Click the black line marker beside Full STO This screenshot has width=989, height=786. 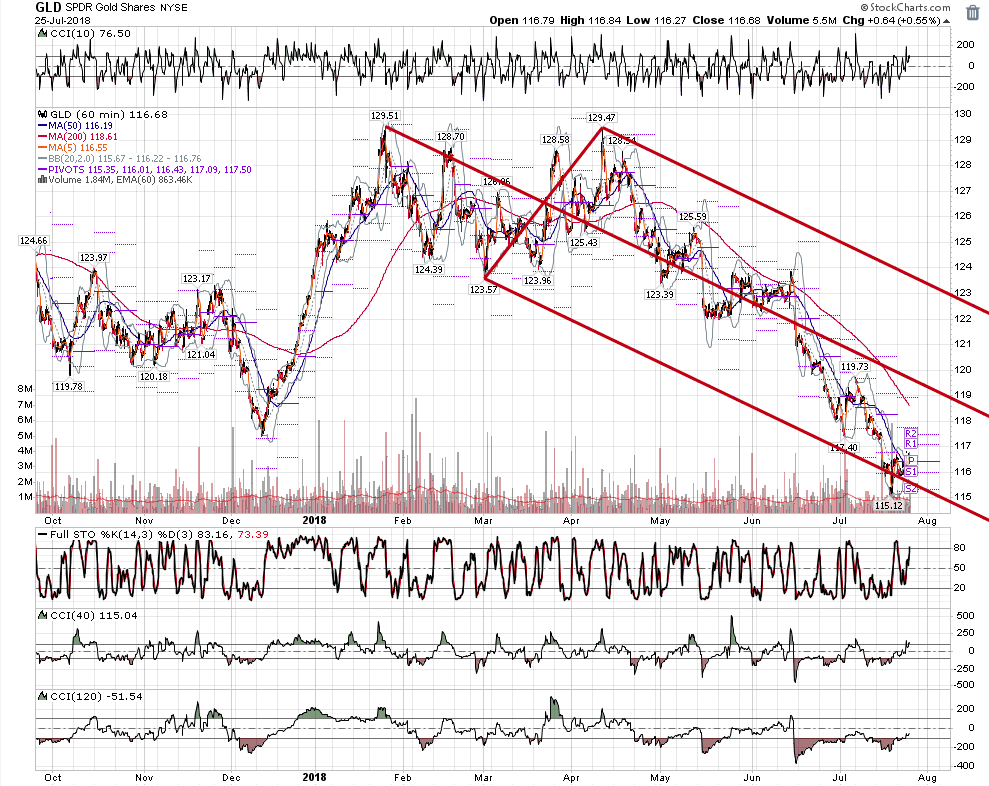pyautogui.click(x=42, y=534)
